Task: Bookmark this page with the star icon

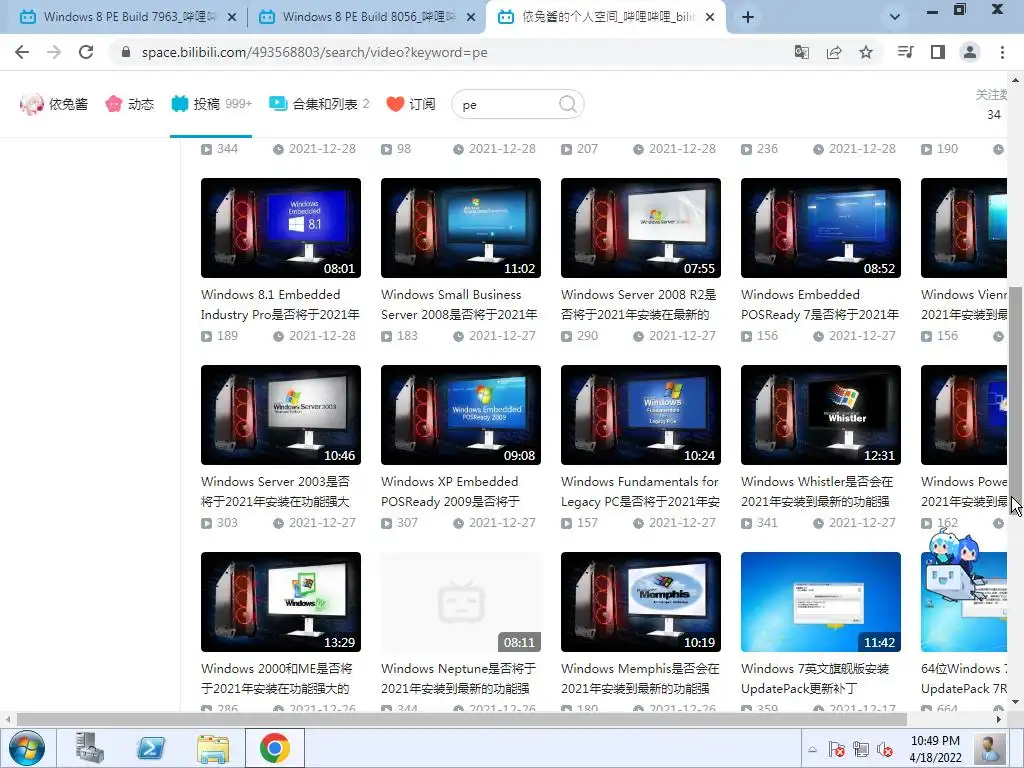Action: pos(866,52)
